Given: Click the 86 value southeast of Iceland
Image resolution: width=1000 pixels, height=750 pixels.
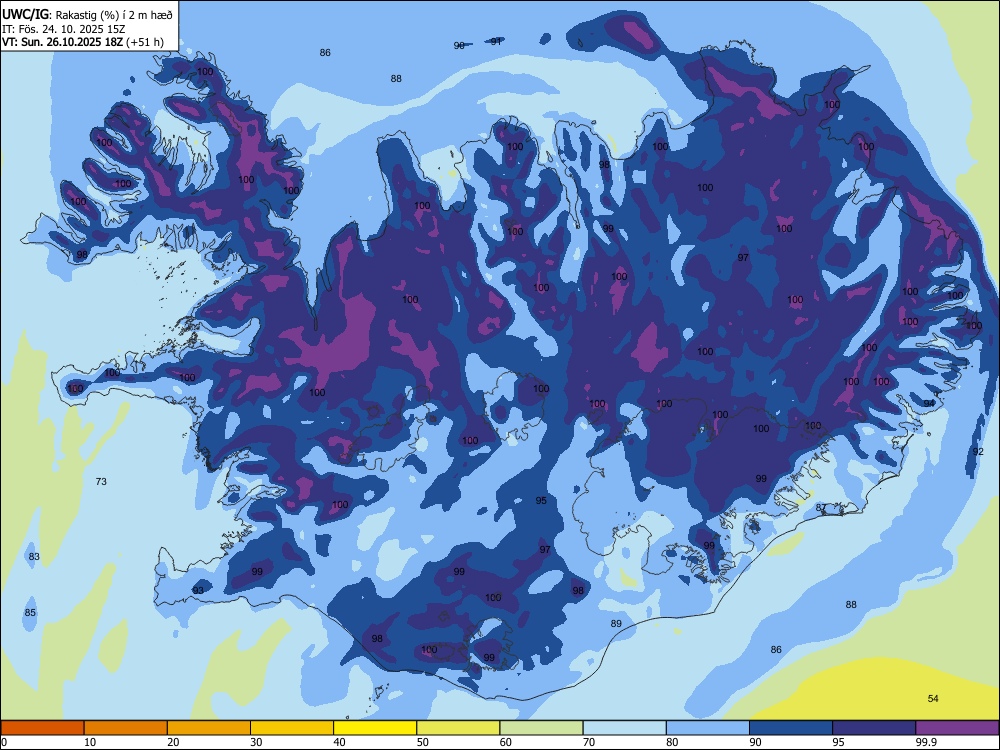Looking at the screenshot, I should tap(776, 649).
